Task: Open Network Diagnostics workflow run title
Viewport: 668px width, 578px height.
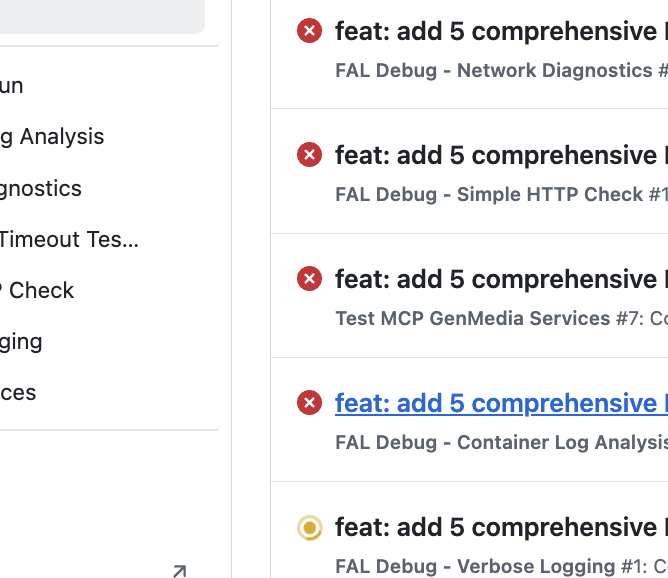Action: 501,31
